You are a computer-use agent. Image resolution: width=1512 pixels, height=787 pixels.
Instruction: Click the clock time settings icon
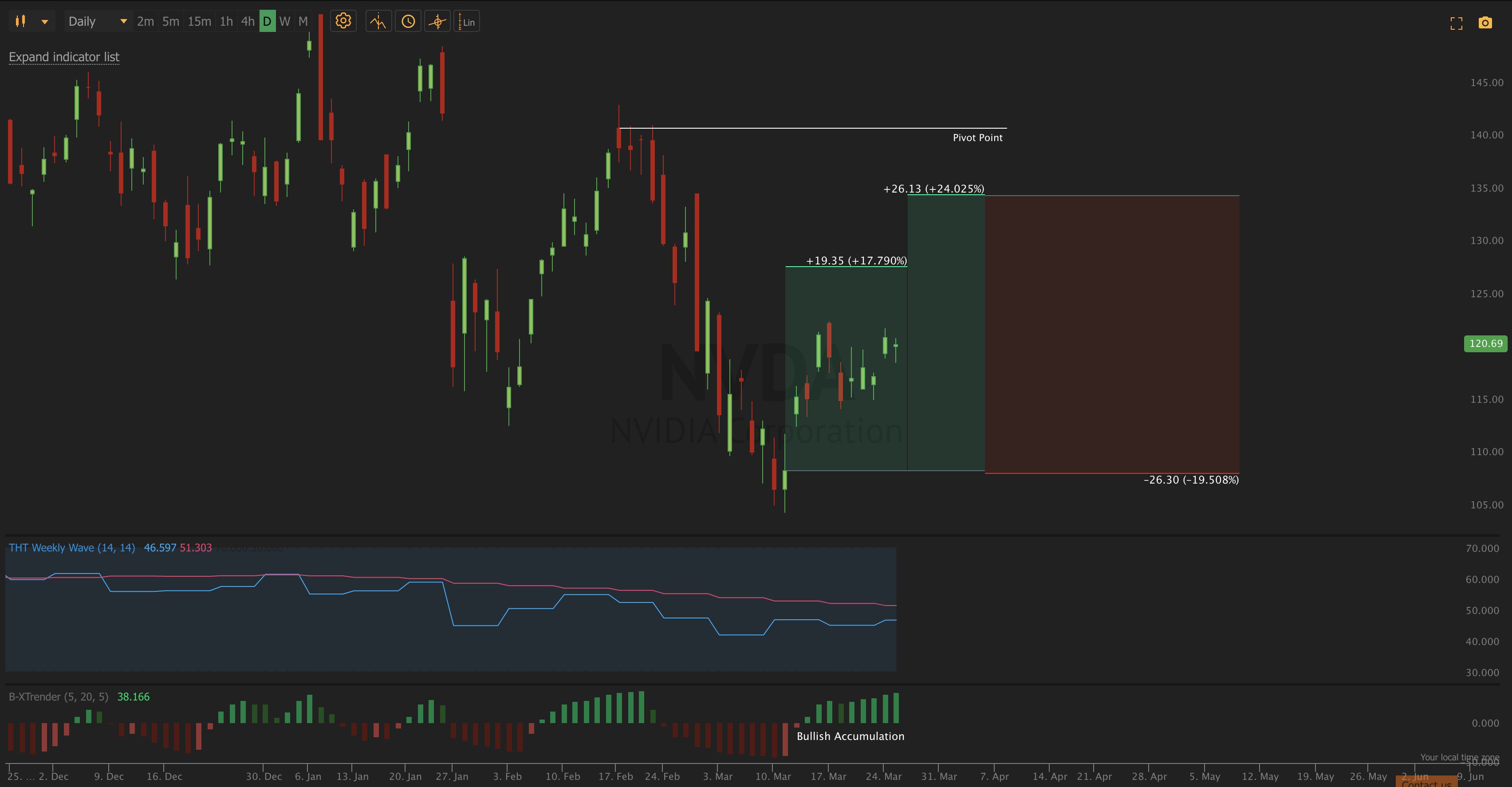click(408, 22)
